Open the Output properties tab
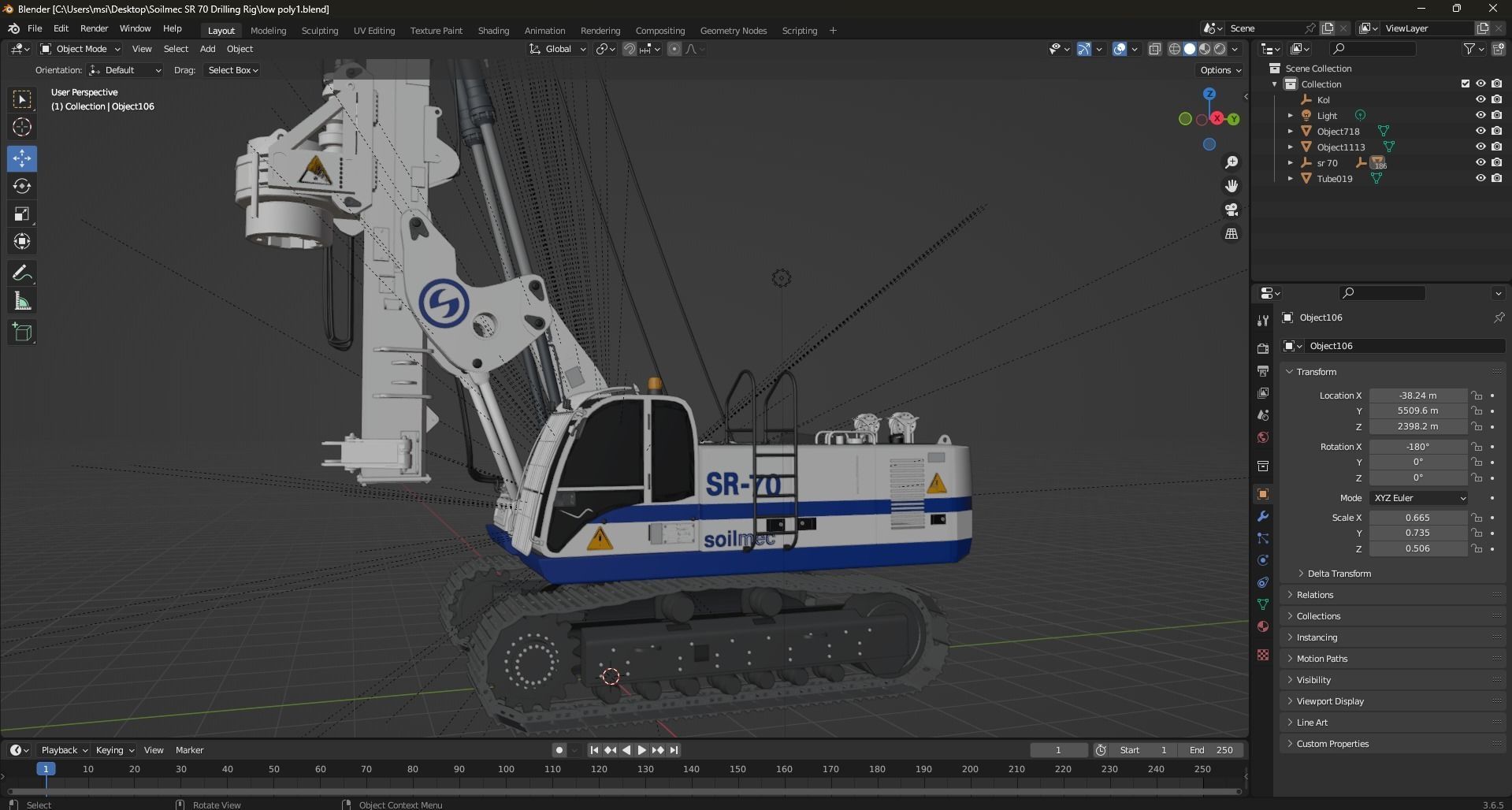 pos(1263,370)
